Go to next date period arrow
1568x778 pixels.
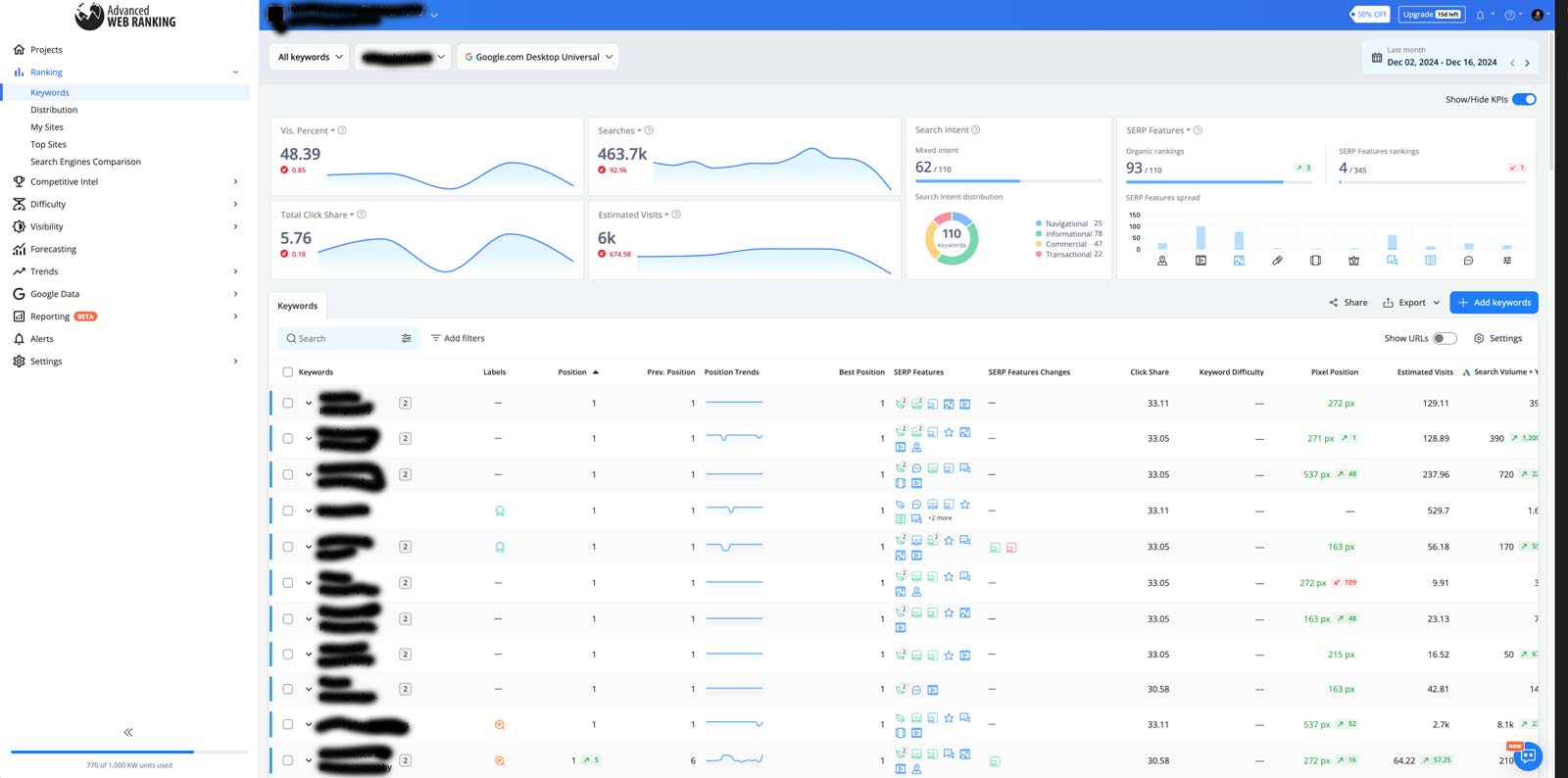1527,63
